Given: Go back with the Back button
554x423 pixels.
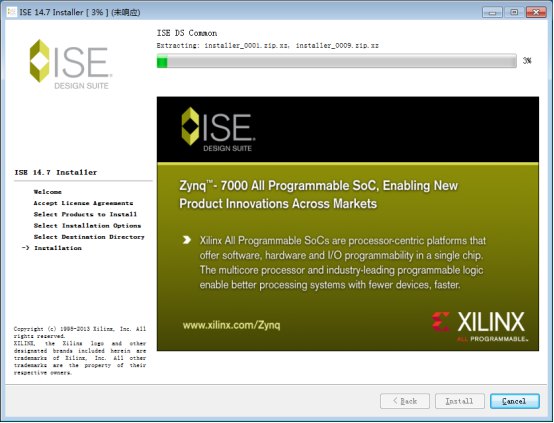Looking at the screenshot, I should pos(405,401).
